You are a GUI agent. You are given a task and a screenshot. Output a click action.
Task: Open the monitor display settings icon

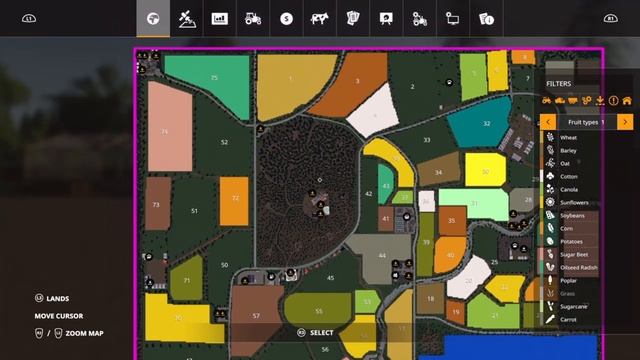coord(453,18)
